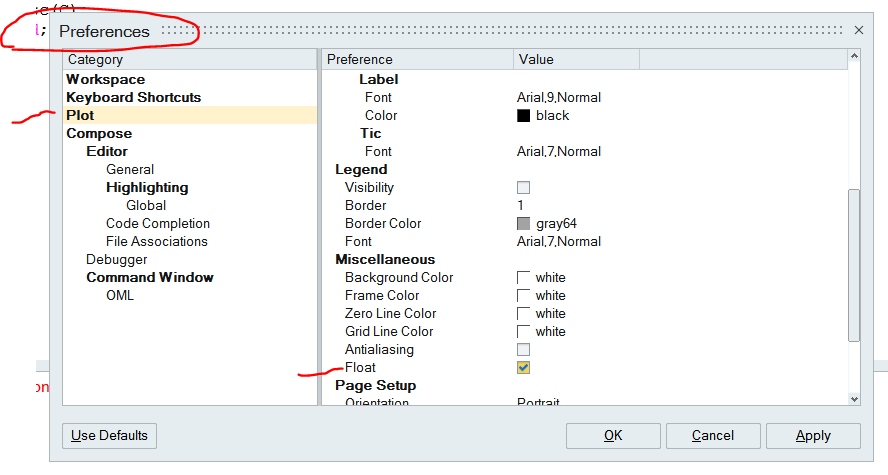This screenshot has height=475, width=888.
Task: Select the Workspace category
Action: click(x=105, y=79)
